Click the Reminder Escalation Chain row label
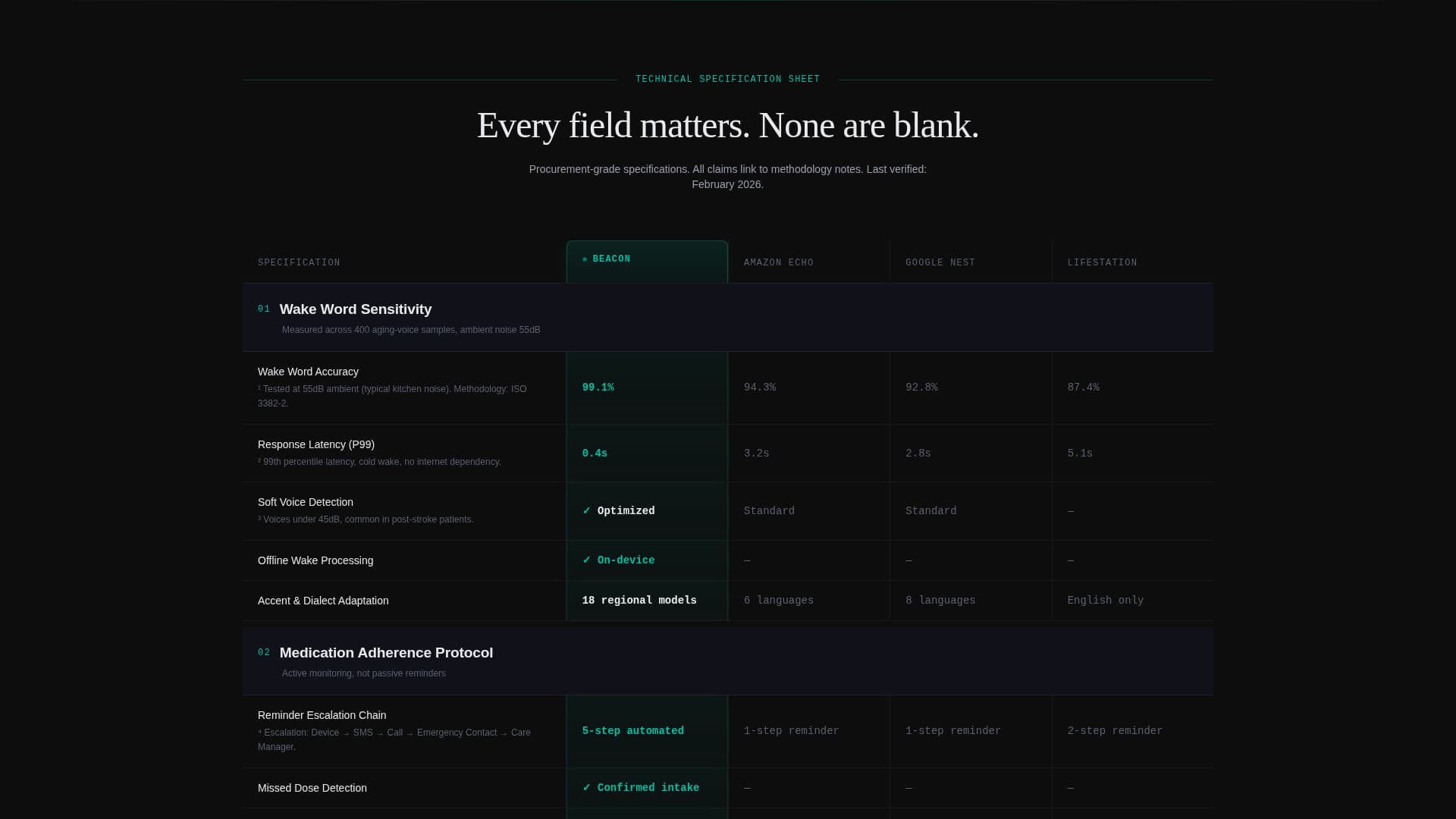The height and width of the screenshot is (819, 1456). point(322,715)
